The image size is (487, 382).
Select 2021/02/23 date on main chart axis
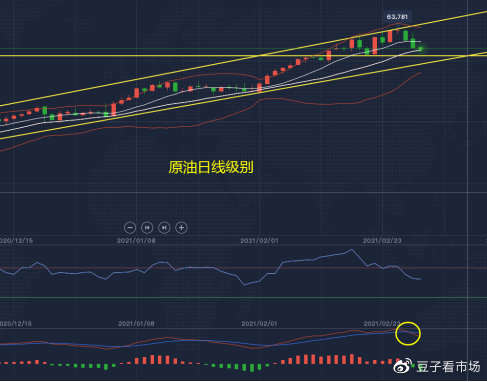pyautogui.click(x=382, y=241)
